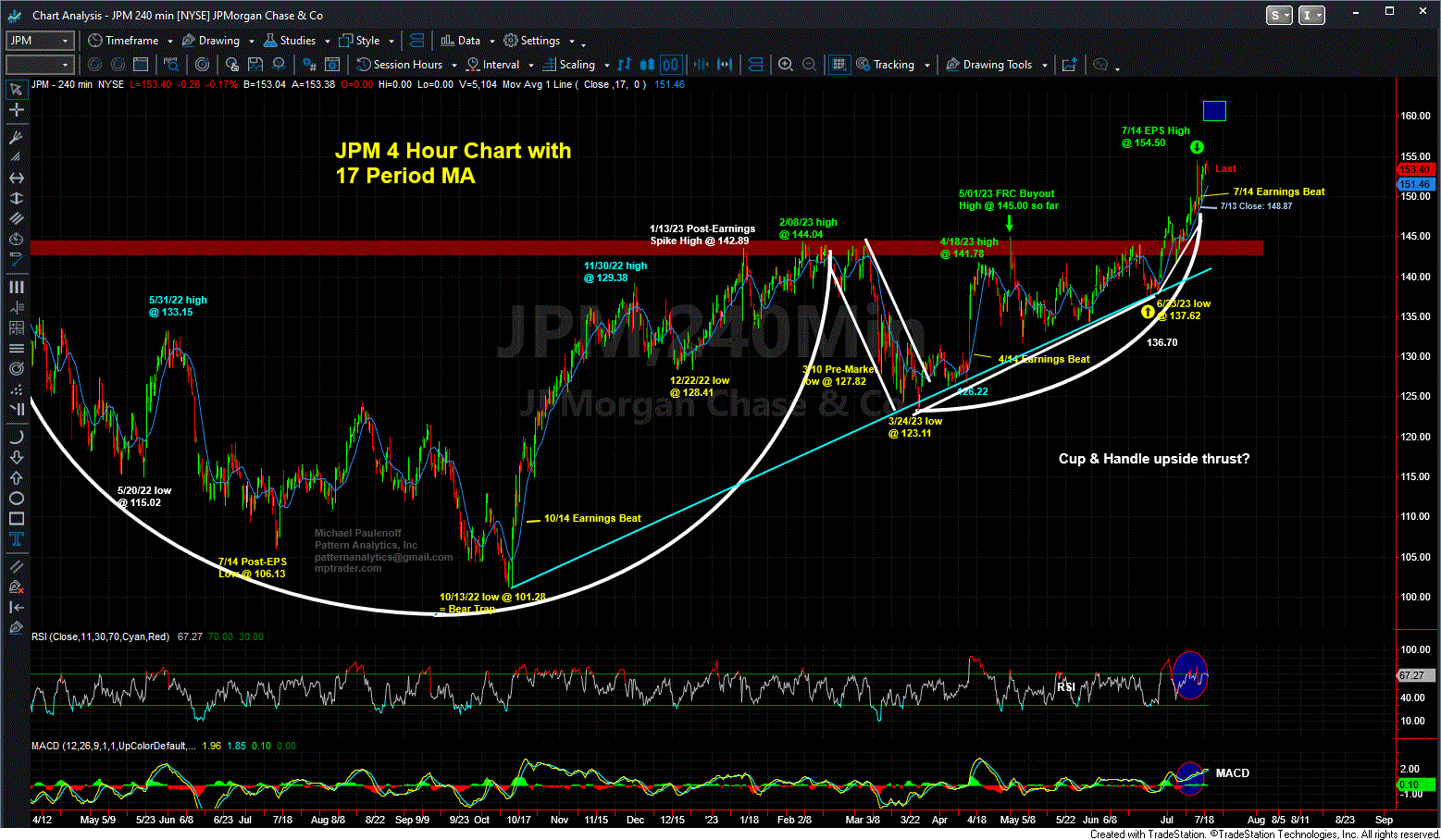Click the JPM 4 Hour Chart title text
This screenshot has width=1441, height=840.
click(453, 163)
